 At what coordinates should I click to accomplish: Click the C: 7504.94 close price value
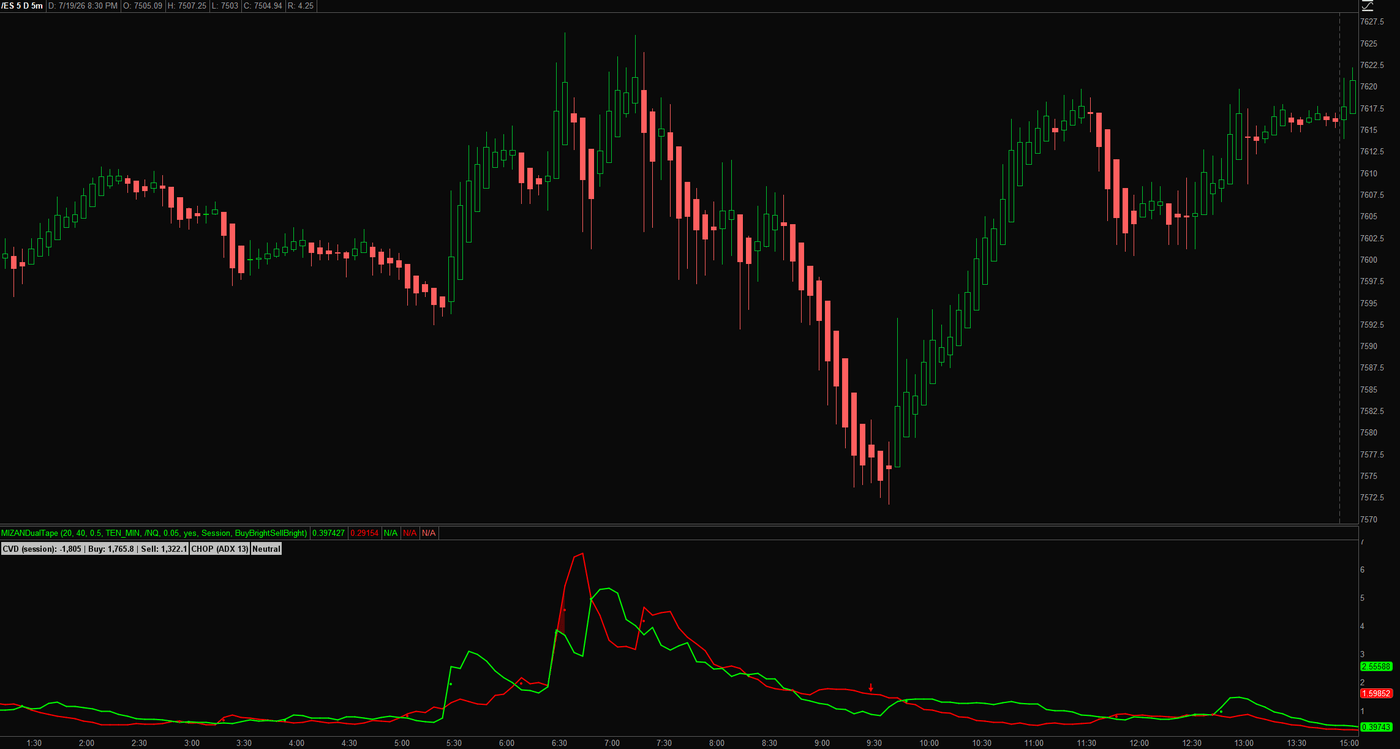261,6
